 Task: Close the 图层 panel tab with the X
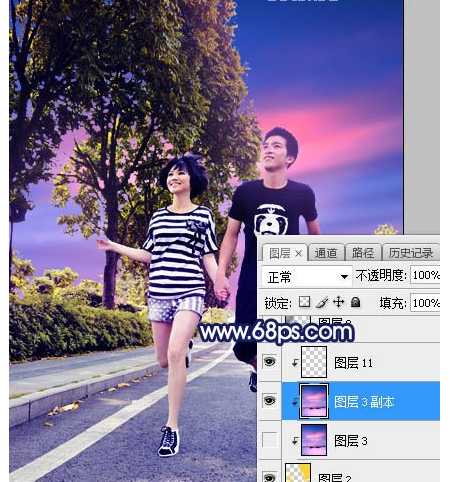[298, 254]
